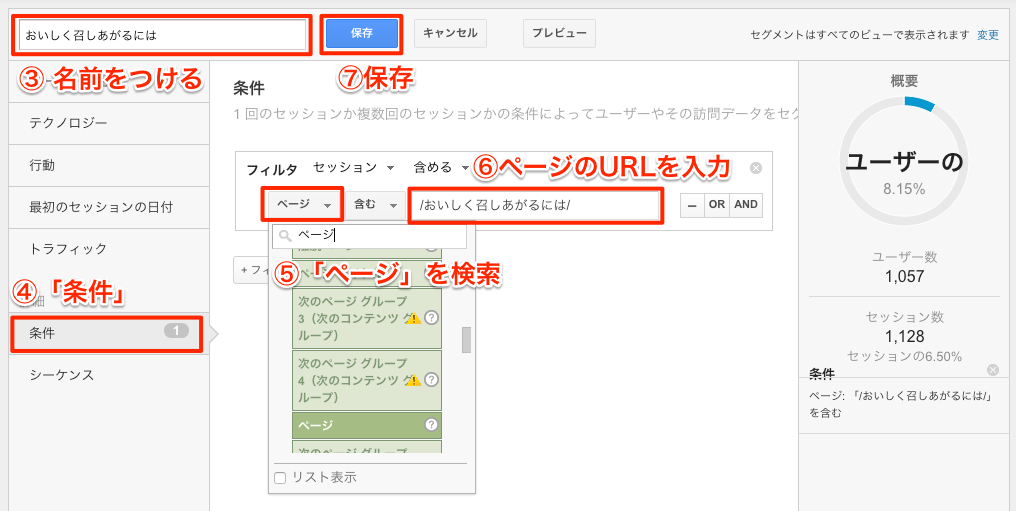Screen dimensions: 1016x511
Task: Click warning icon on 次のページ グループ 3
Action: click(x=413, y=318)
